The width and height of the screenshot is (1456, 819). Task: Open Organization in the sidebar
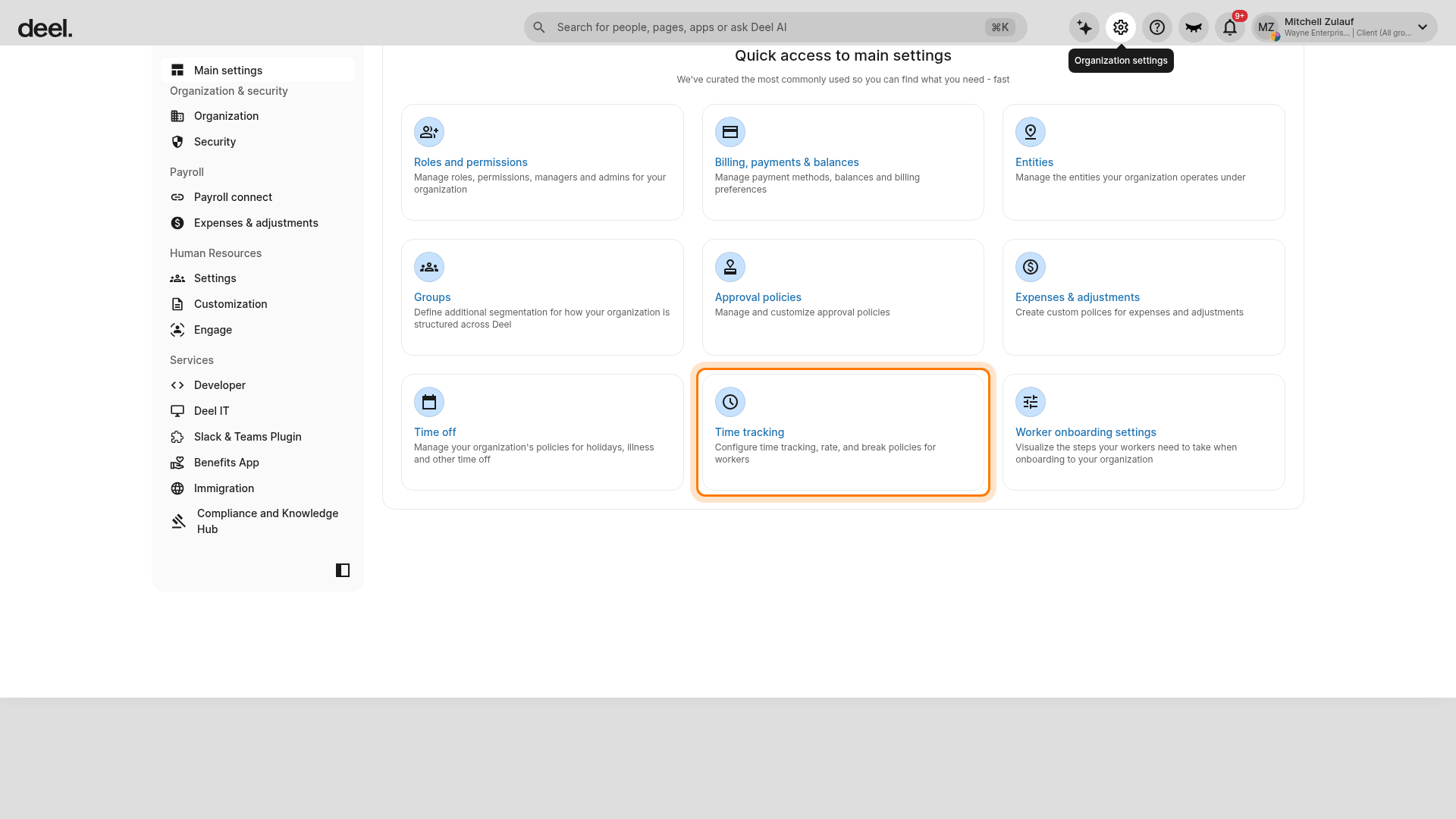(258, 116)
